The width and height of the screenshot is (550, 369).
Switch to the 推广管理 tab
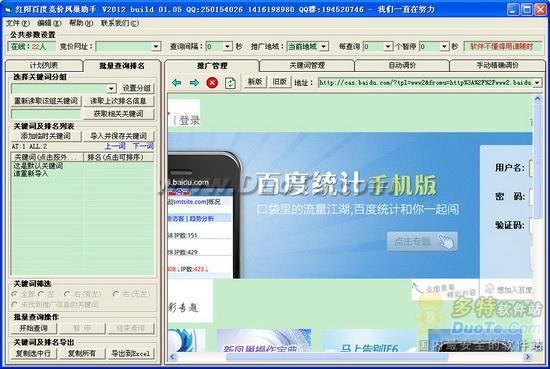pyautogui.click(x=212, y=66)
